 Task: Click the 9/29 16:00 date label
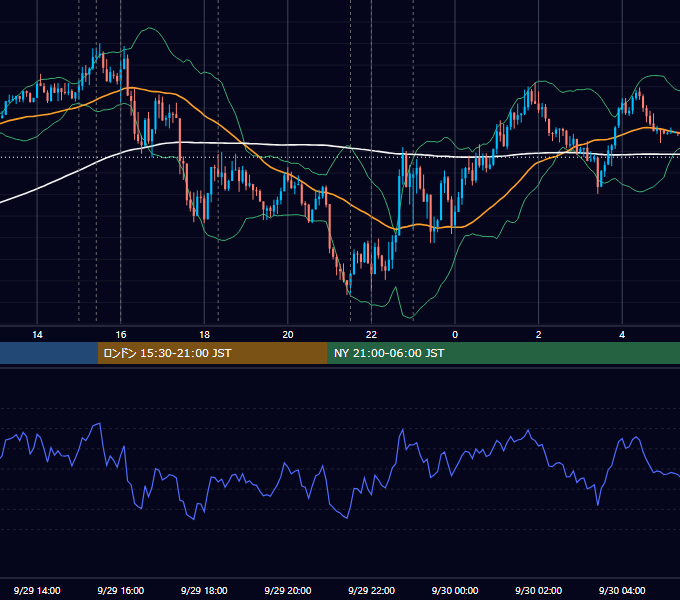click(x=121, y=590)
